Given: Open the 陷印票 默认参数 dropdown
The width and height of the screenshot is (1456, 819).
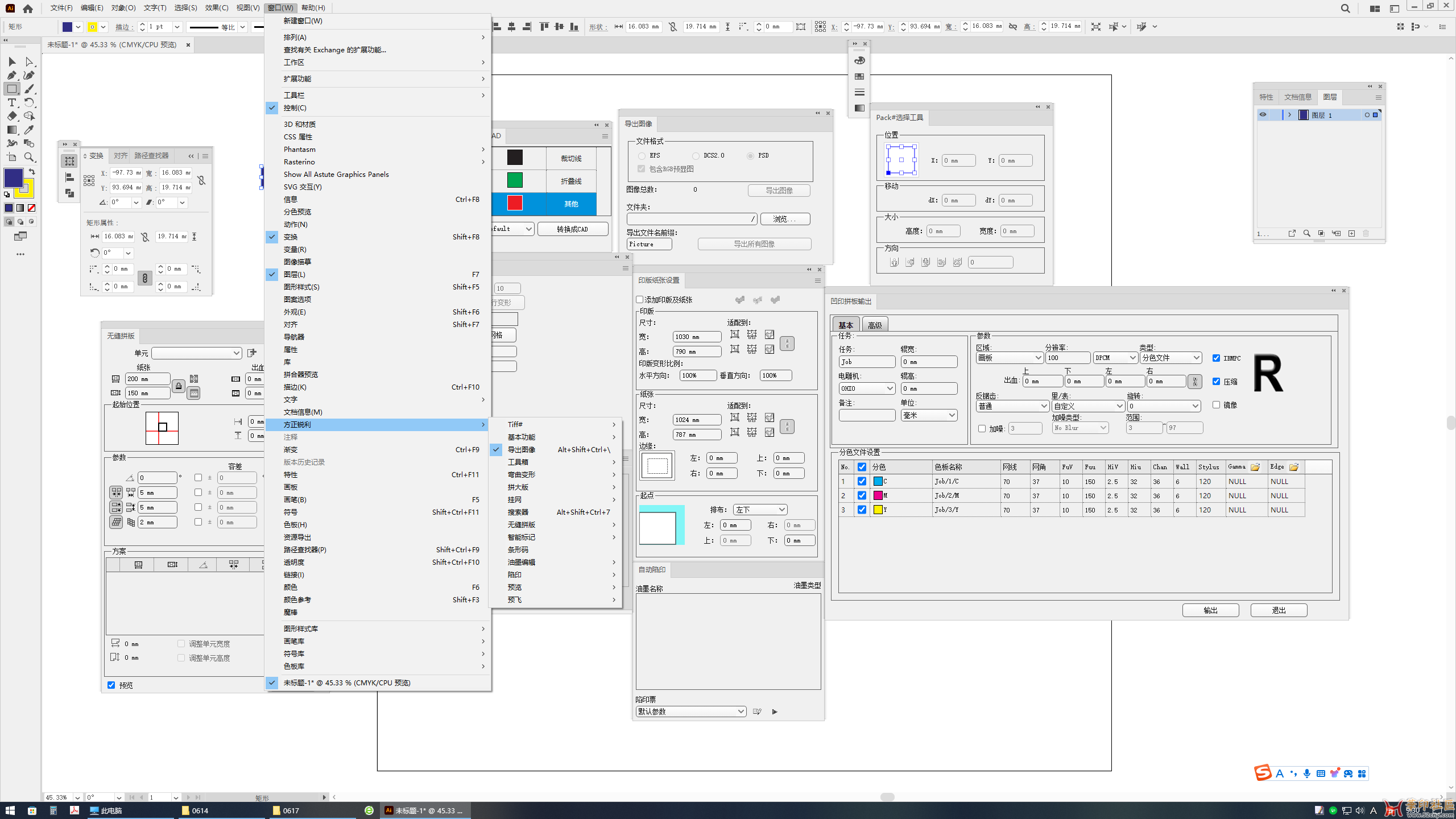Looking at the screenshot, I should pos(691,712).
